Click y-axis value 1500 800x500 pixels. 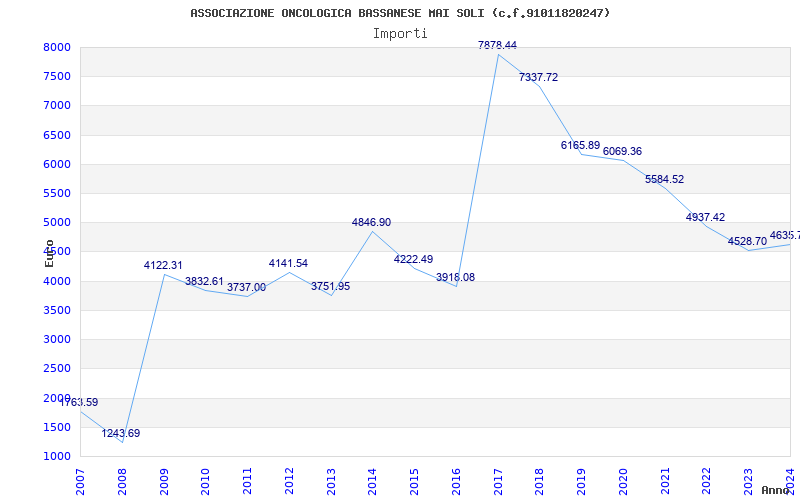click(x=57, y=427)
